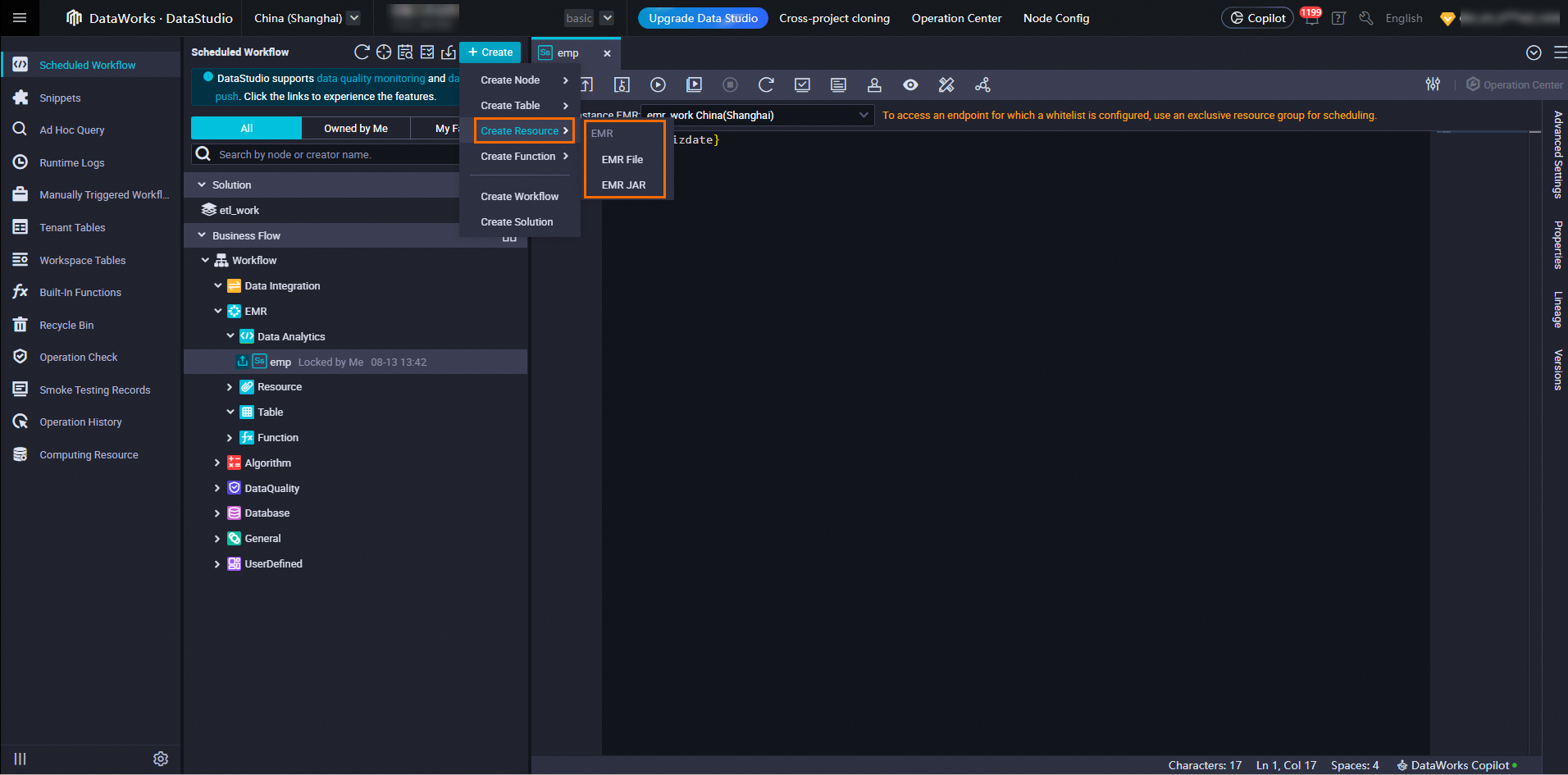Viewport: 1568px width, 775px height.
Task: Click the notification bell with the 1199 badge
Action: click(1311, 19)
